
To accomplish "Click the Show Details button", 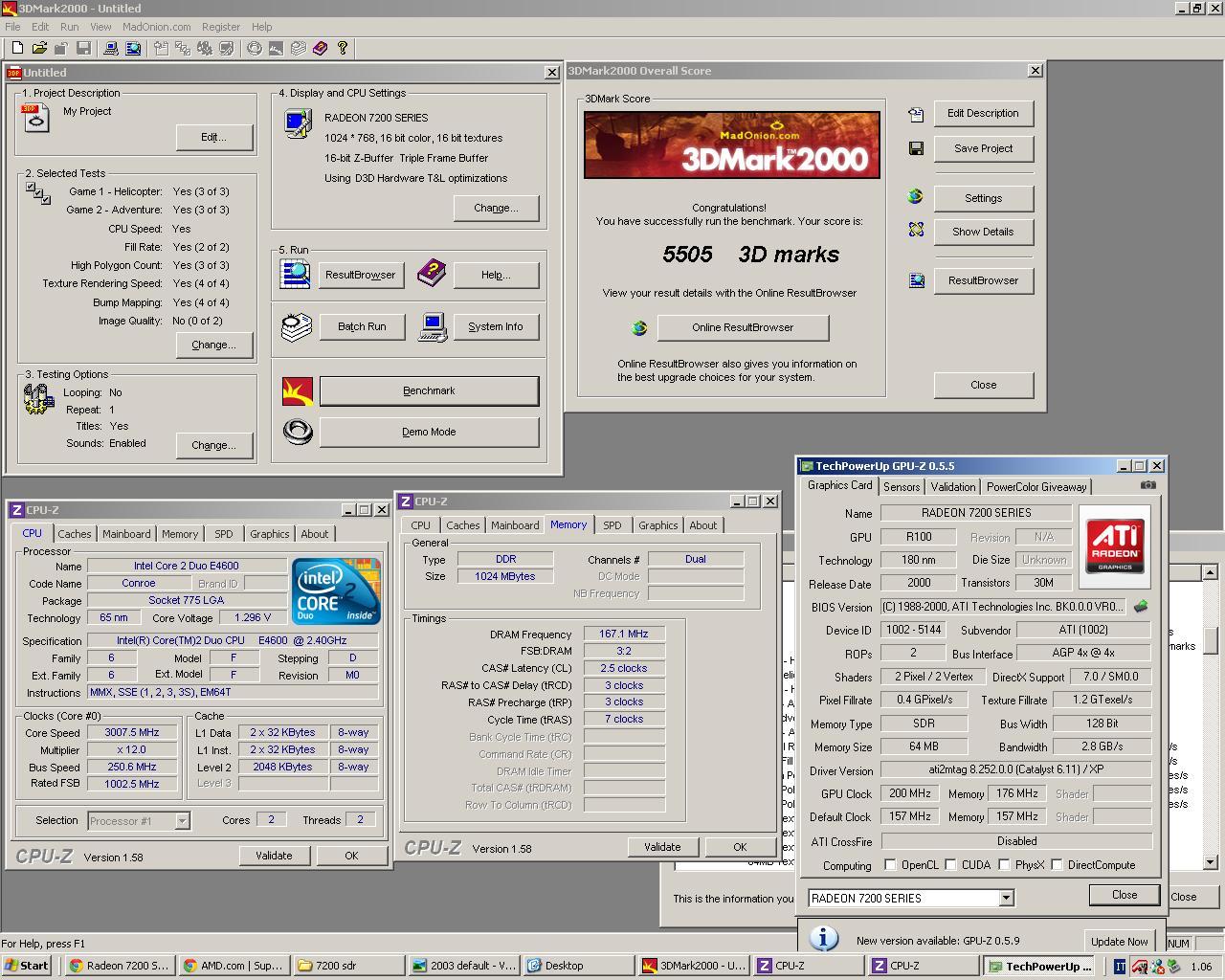I will 983,232.
